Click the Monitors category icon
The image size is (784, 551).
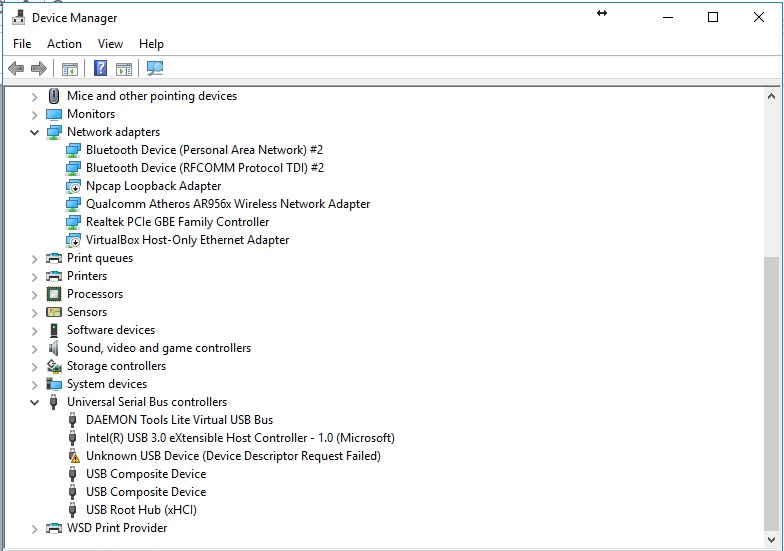point(54,114)
